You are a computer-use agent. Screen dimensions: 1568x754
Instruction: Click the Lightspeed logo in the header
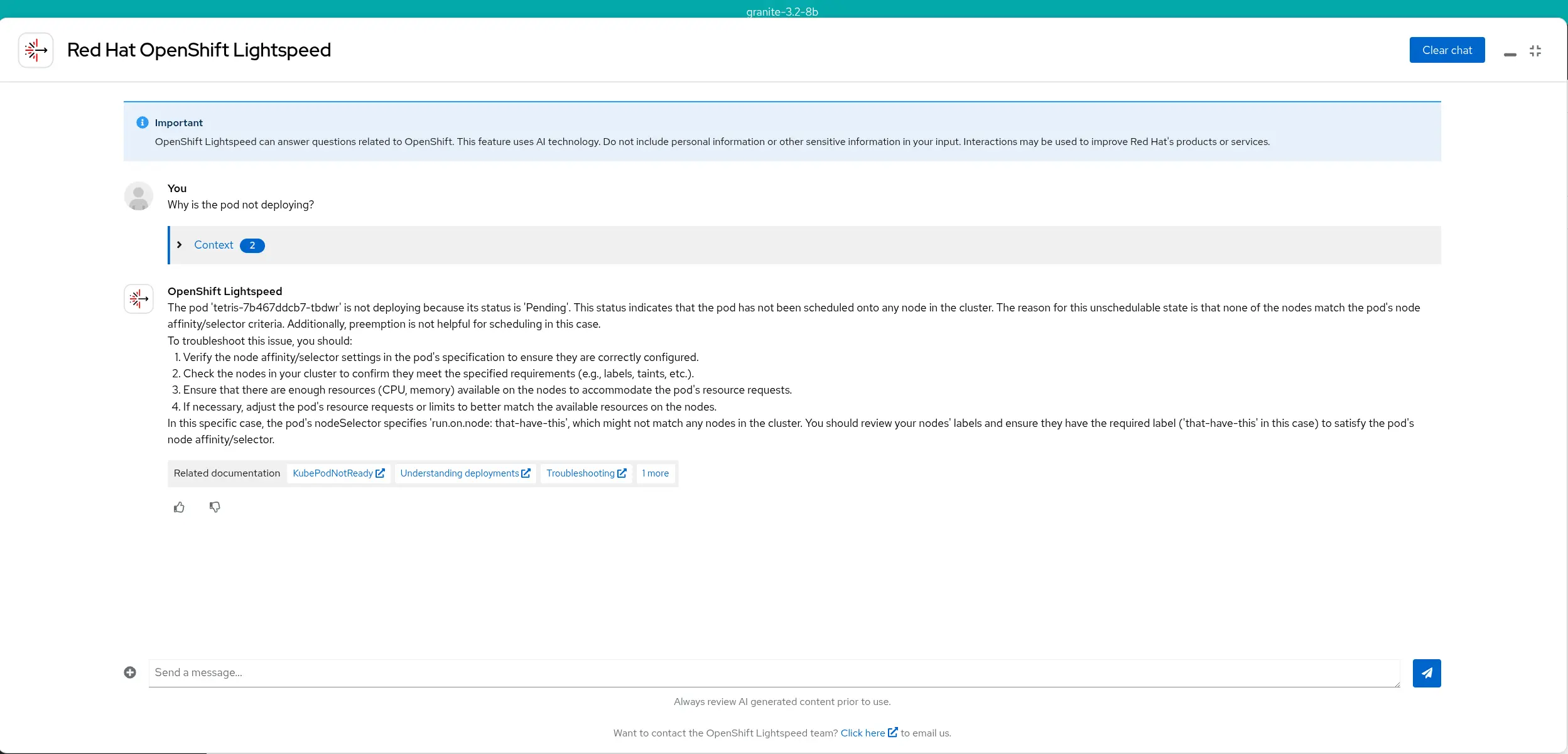point(36,50)
